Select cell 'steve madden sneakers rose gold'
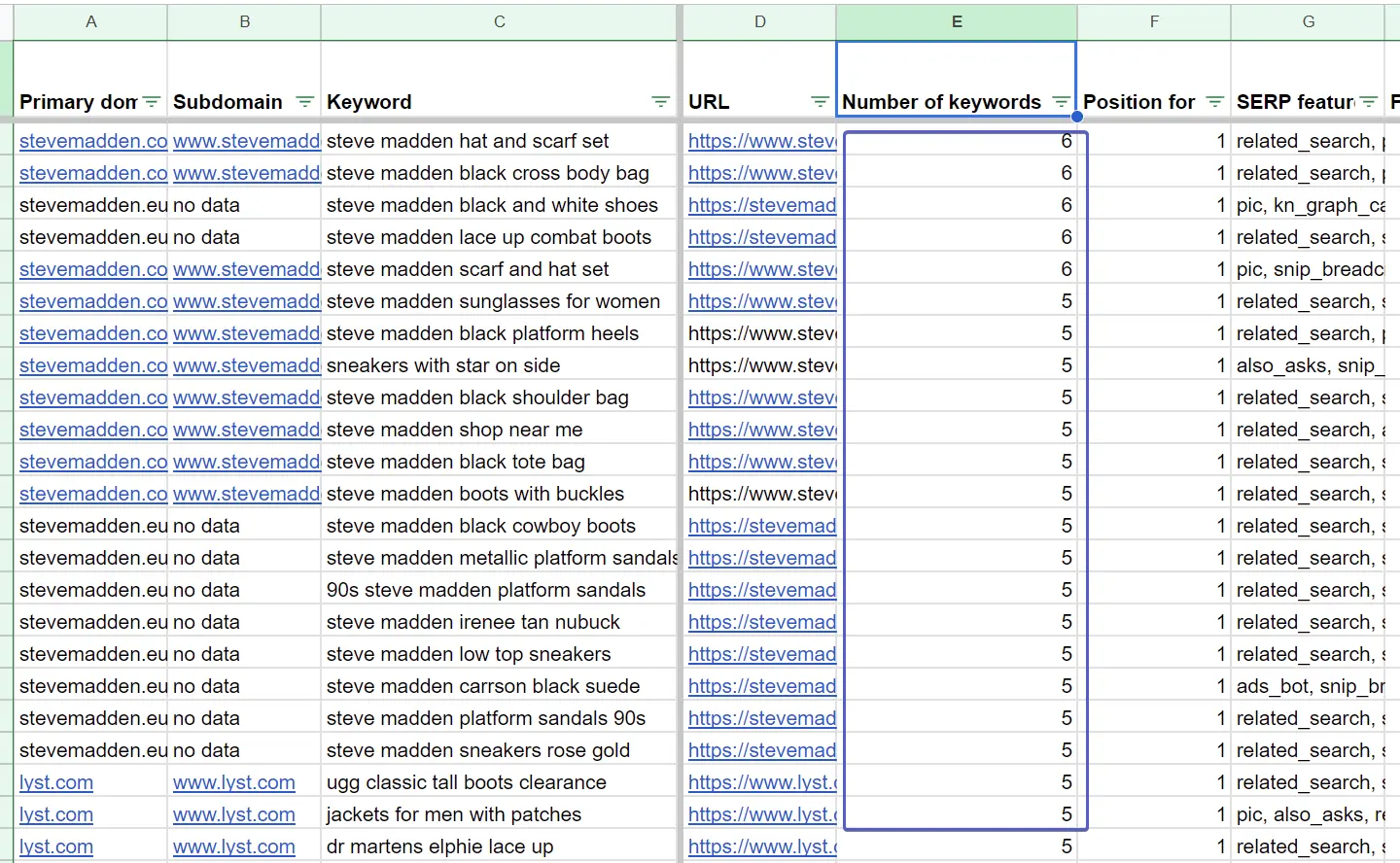The image size is (1400, 863). [499, 750]
